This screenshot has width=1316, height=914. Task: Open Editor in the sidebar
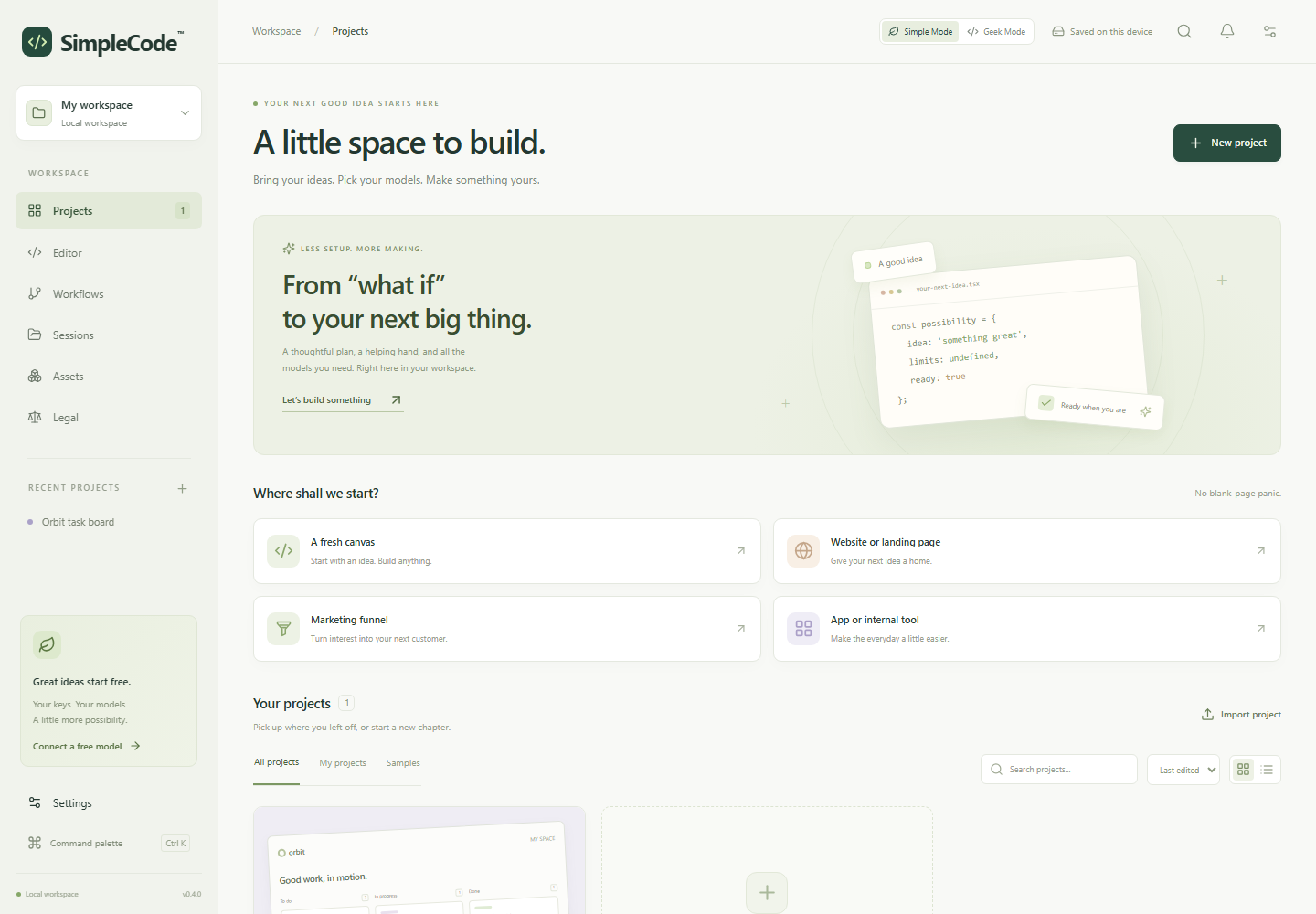pyautogui.click(x=109, y=253)
